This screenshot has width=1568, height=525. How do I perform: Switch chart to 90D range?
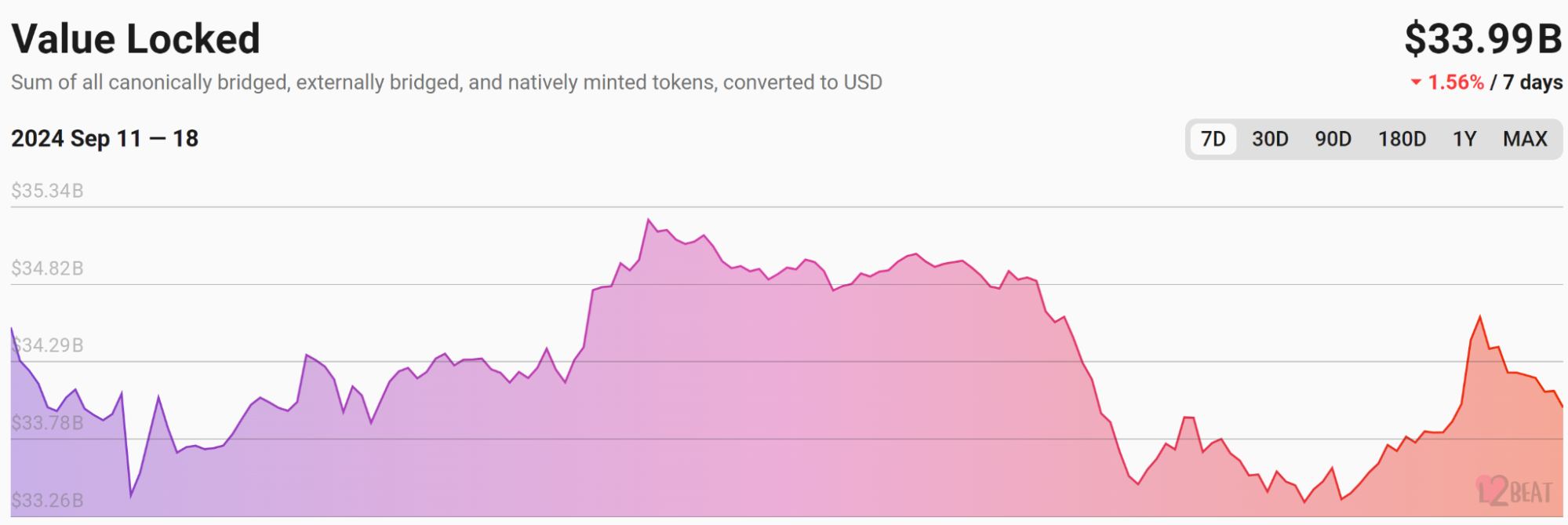click(1333, 139)
